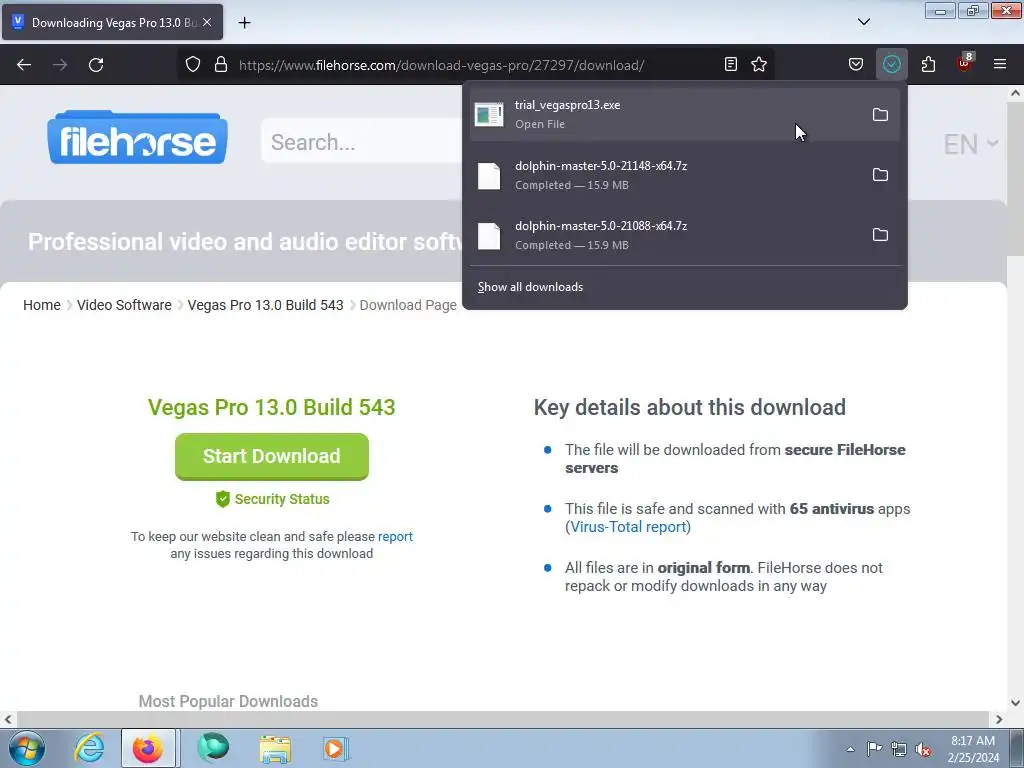Screen dimensions: 1024x768
Task: Go to the Home breadcrumb
Action: tap(42, 305)
